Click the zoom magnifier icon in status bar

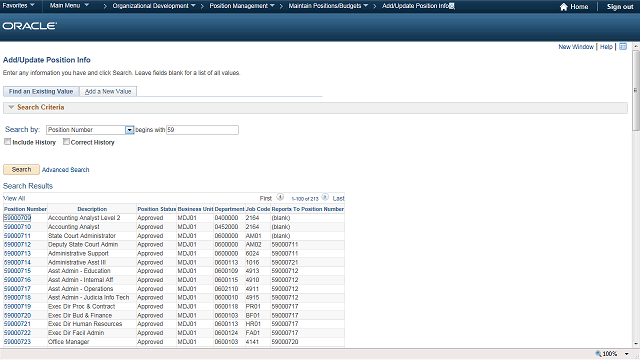(x=598, y=353)
